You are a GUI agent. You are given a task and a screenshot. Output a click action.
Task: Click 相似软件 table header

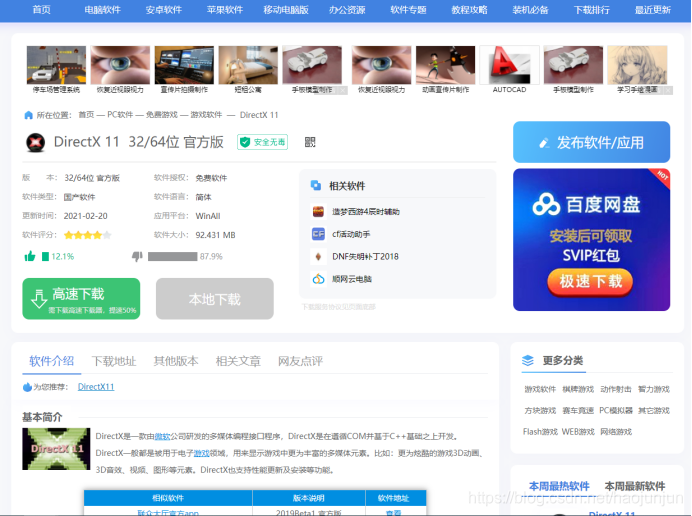168,498
